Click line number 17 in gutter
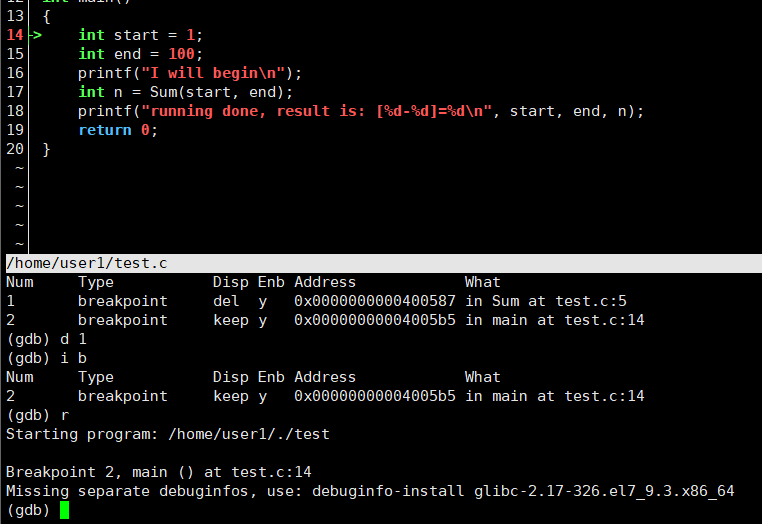The width and height of the screenshot is (762, 524). click(15, 92)
